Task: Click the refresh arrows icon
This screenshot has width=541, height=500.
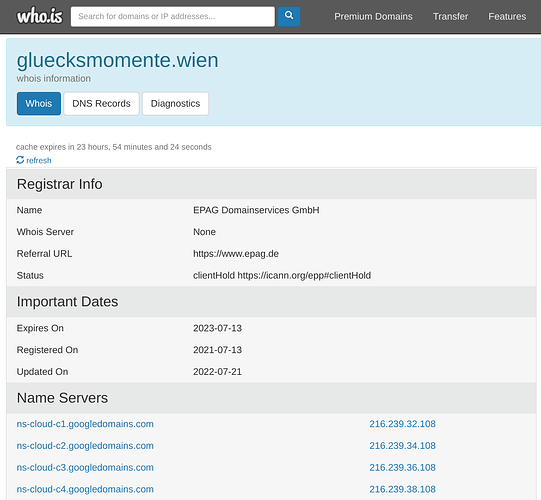Action: click(20, 160)
